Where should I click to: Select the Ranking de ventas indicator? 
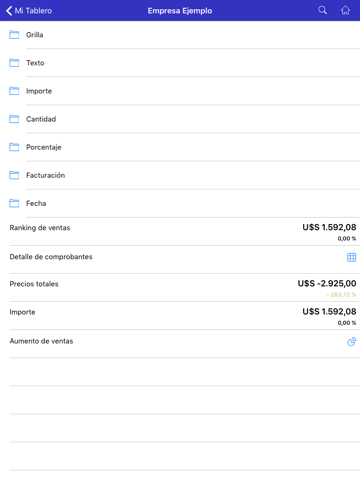180,232
